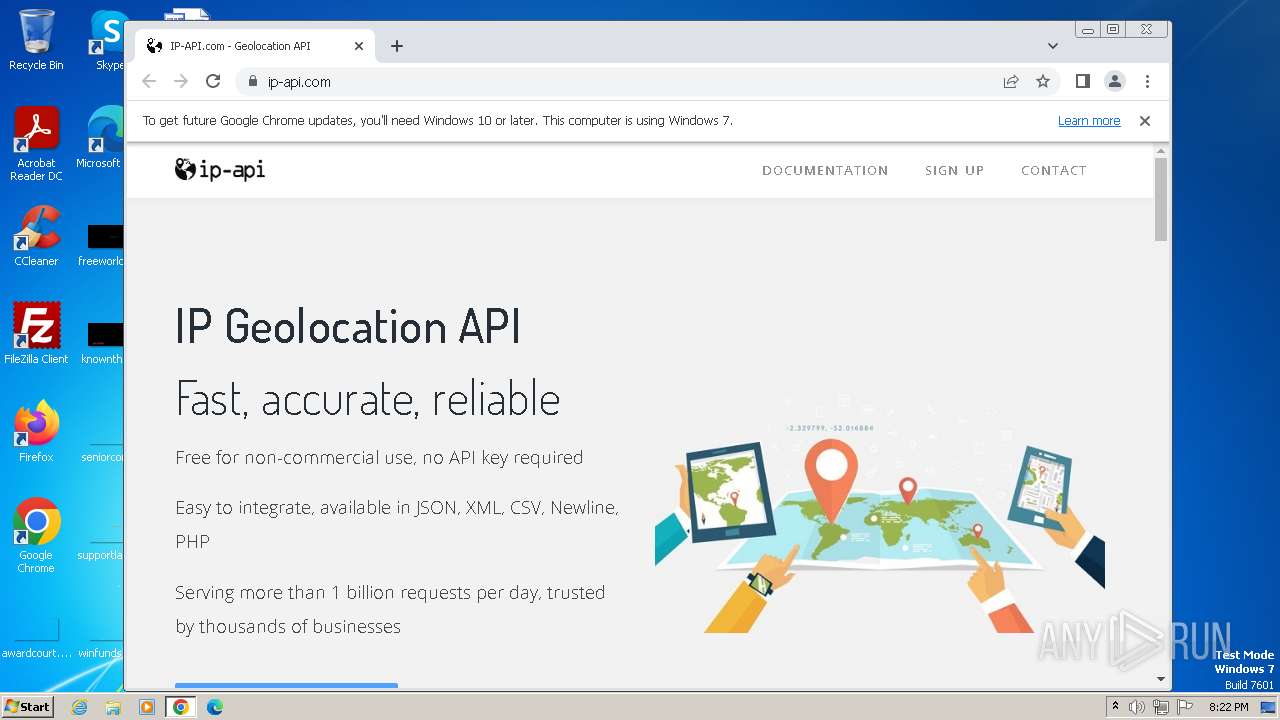The image size is (1280, 720).
Task: Click the vertical scrollbar thumb
Action: click(1161, 199)
